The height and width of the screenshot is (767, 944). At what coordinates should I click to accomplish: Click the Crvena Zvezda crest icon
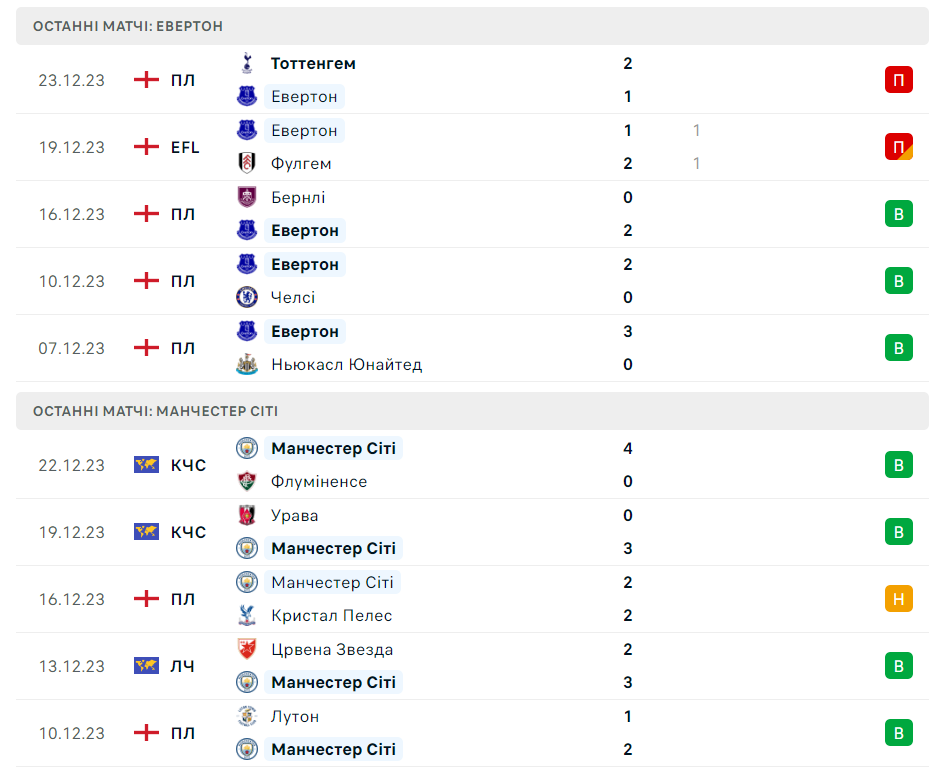coord(246,649)
